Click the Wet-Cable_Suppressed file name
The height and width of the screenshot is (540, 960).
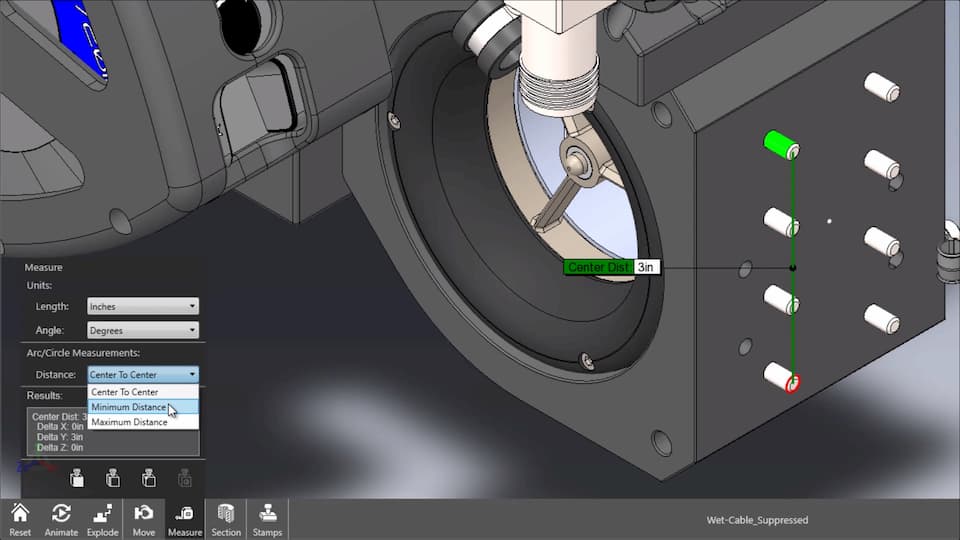point(757,520)
